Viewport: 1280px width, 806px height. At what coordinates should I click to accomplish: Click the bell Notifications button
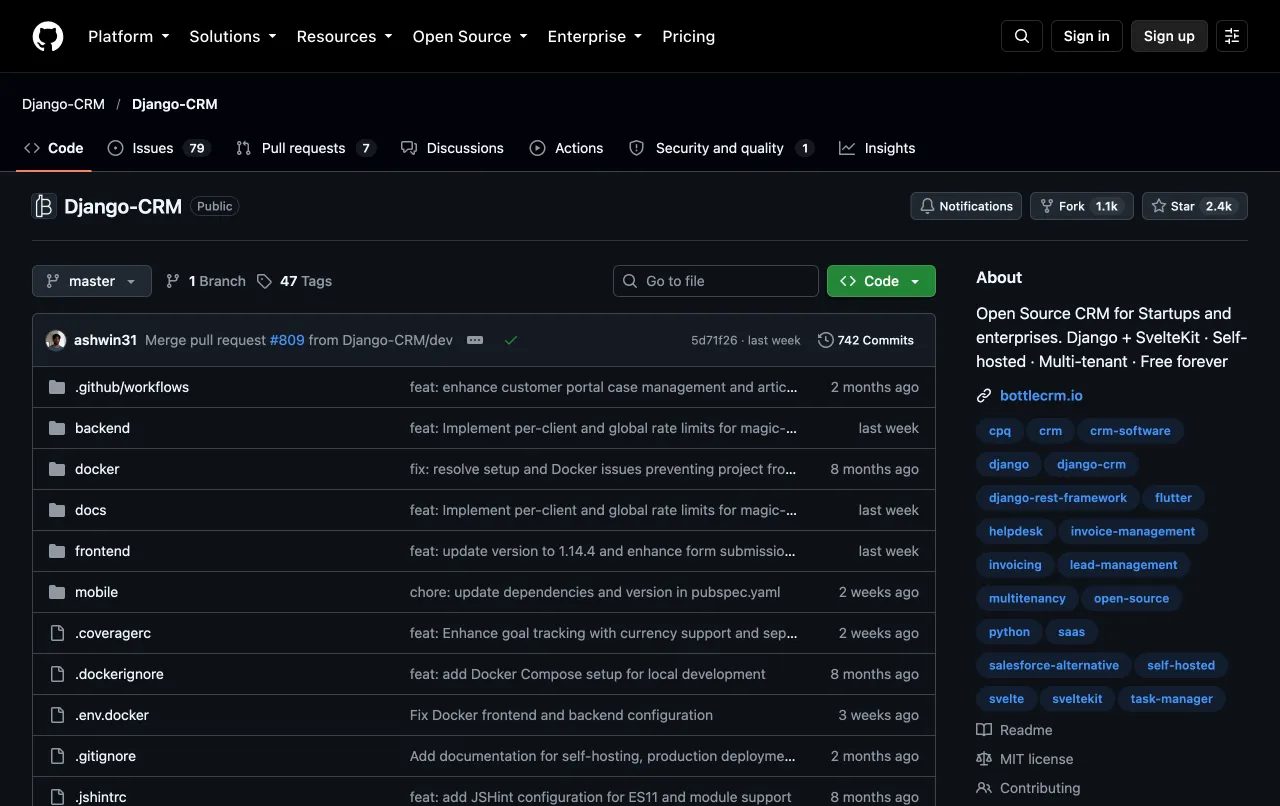coord(966,206)
